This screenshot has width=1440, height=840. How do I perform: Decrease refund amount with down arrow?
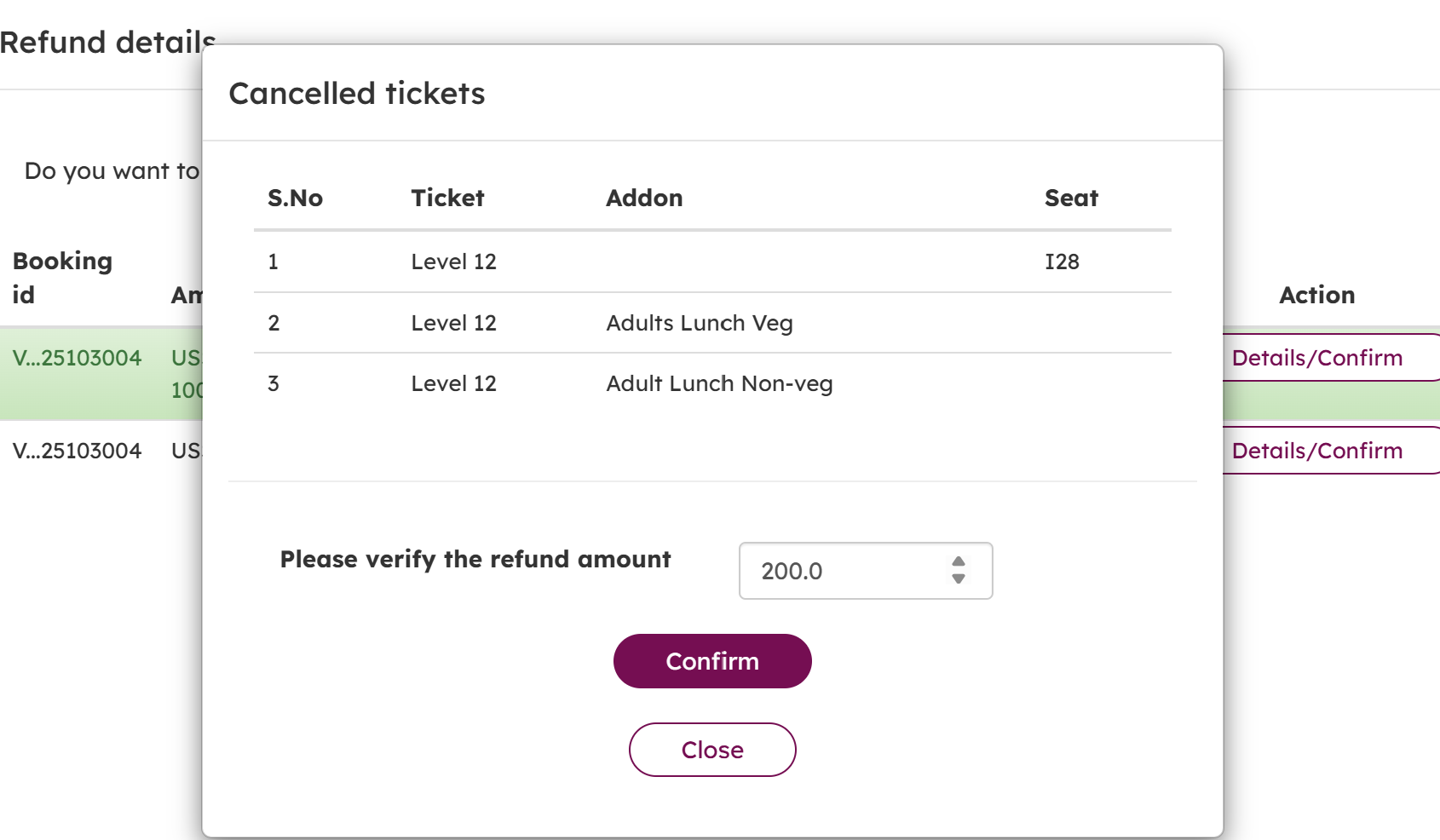click(x=959, y=579)
